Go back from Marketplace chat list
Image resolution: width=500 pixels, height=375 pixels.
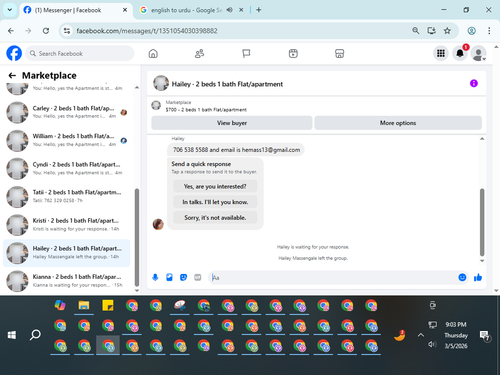point(12,76)
